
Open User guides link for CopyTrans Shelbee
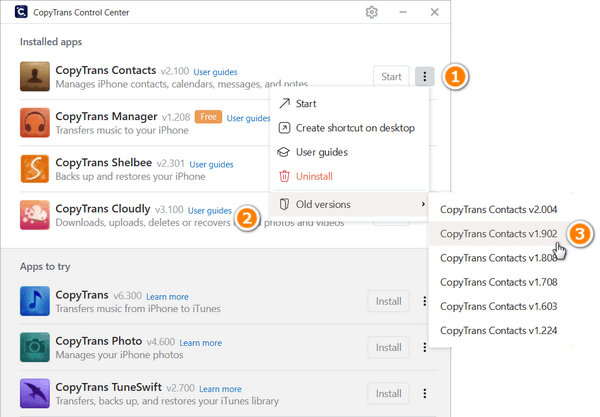(211, 164)
